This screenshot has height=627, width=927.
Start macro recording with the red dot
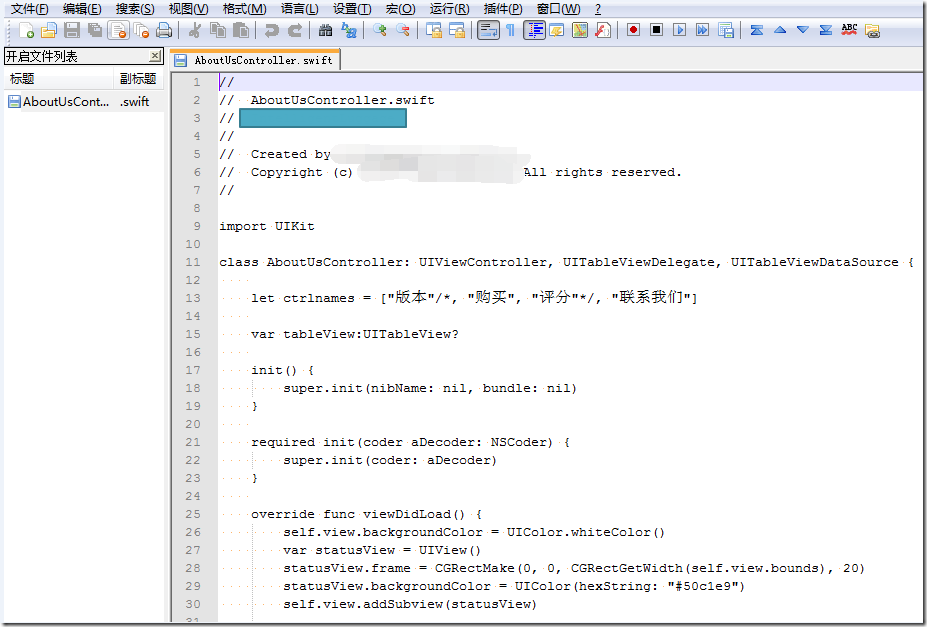point(633,30)
